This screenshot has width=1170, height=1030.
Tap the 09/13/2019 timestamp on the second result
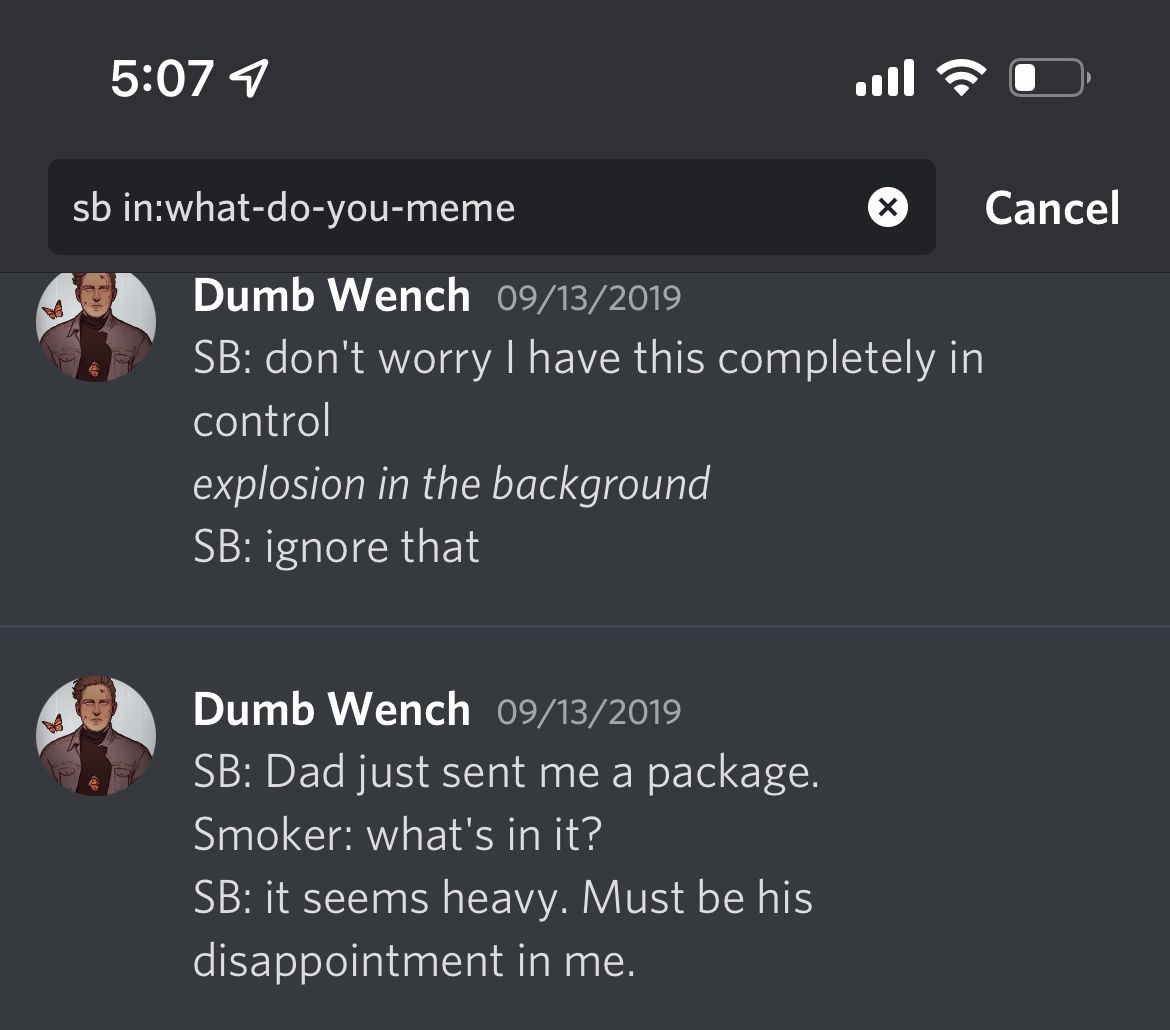point(589,712)
